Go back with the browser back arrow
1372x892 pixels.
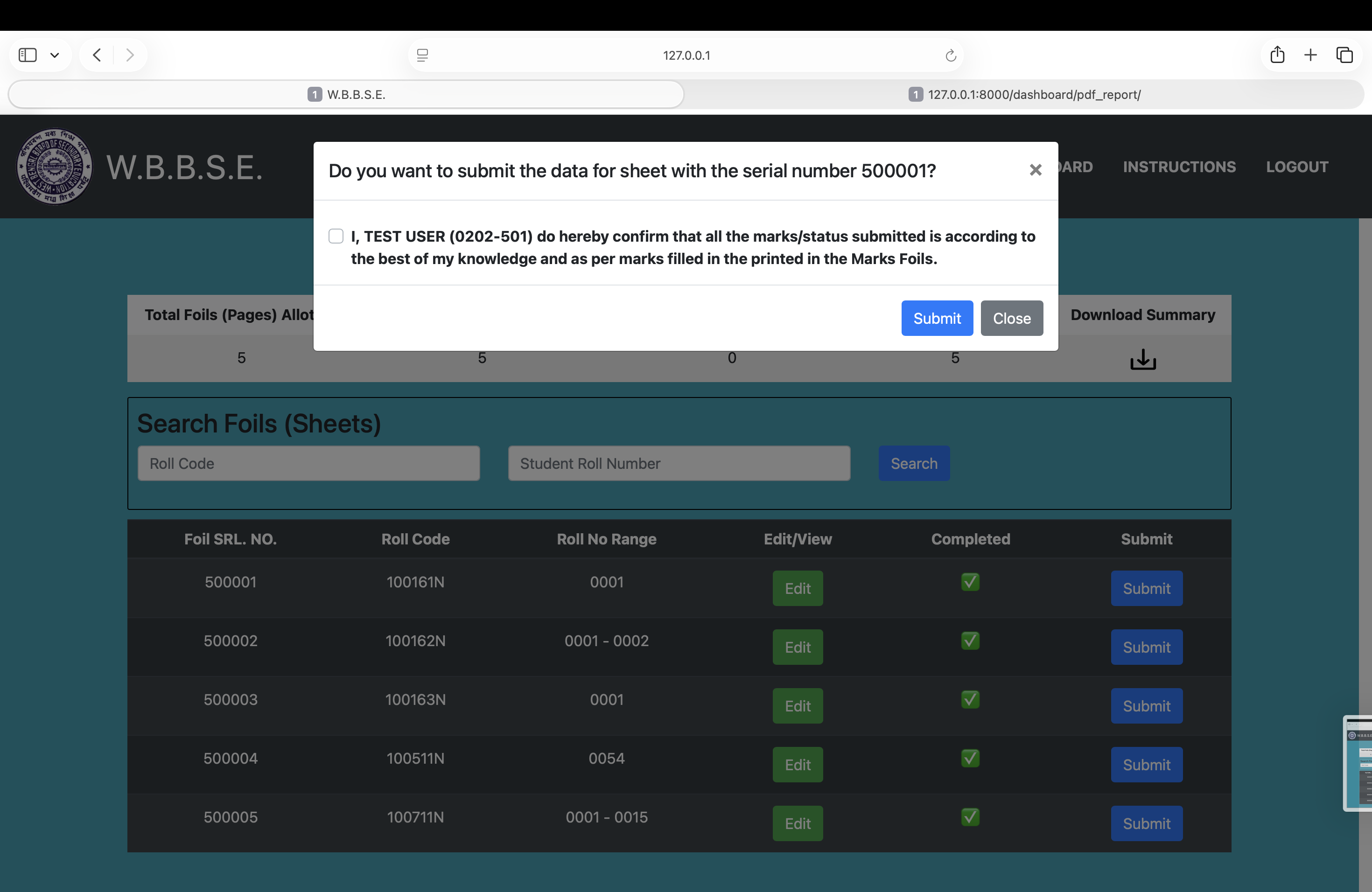point(98,56)
